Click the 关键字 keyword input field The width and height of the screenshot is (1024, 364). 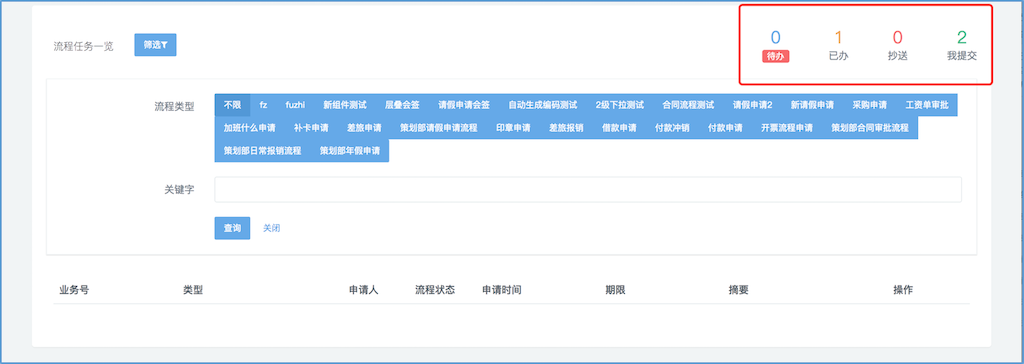coord(588,190)
